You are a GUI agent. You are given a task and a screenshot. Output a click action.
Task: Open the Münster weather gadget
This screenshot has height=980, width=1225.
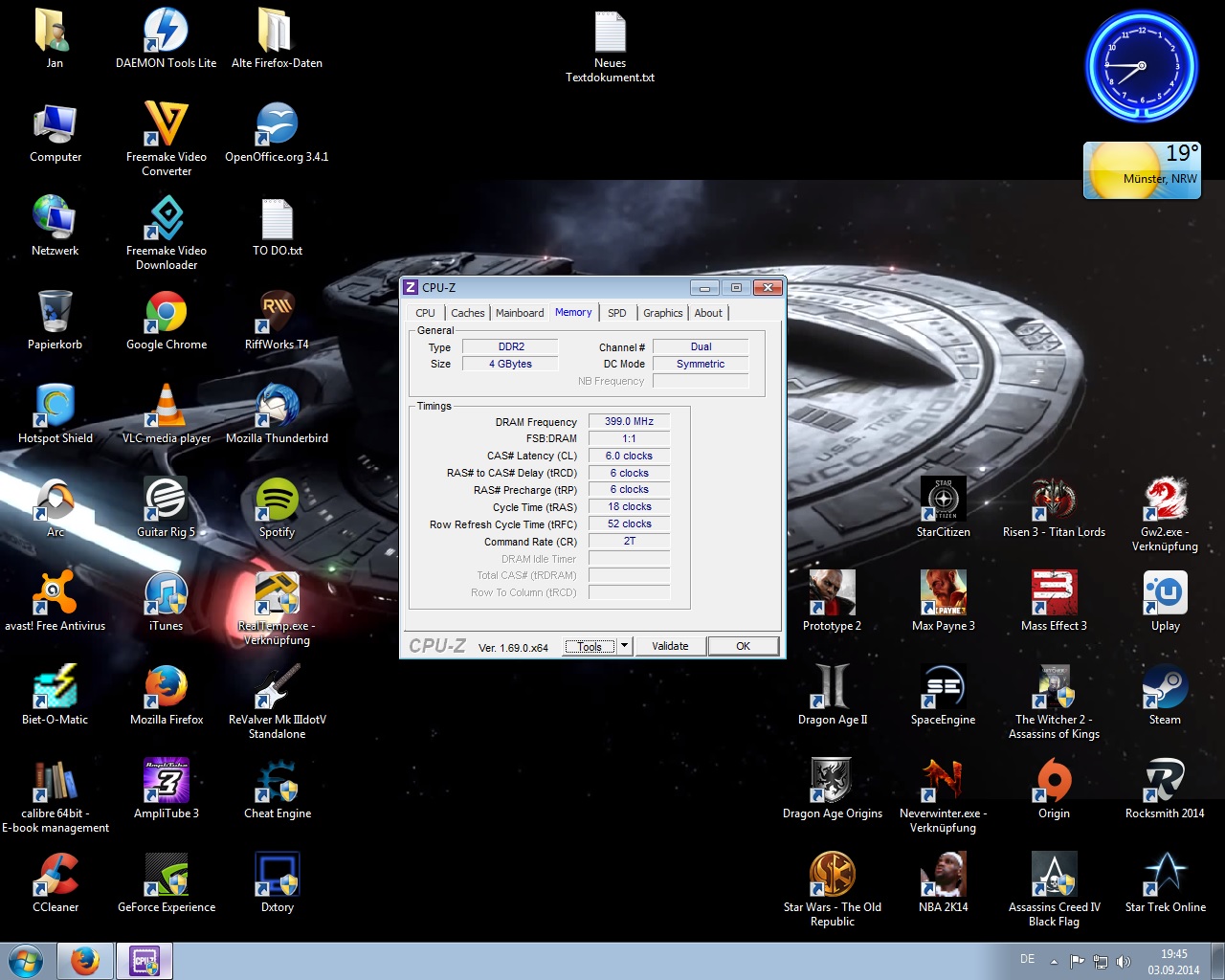click(x=1142, y=170)
